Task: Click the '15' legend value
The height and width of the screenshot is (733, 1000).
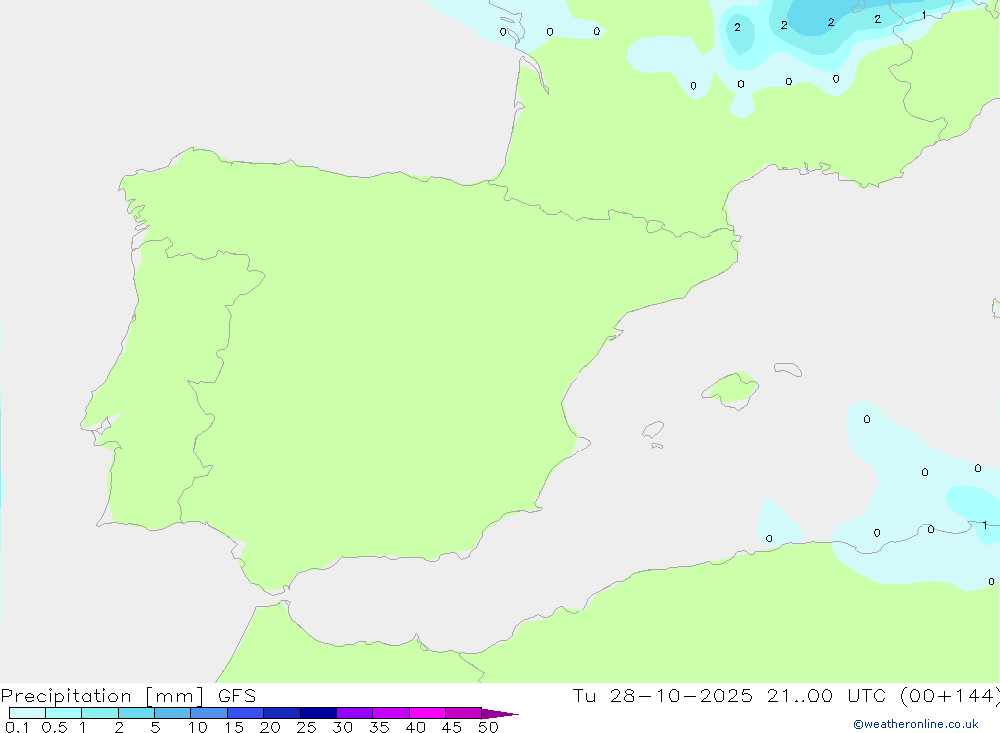Action: pos(234,727)
